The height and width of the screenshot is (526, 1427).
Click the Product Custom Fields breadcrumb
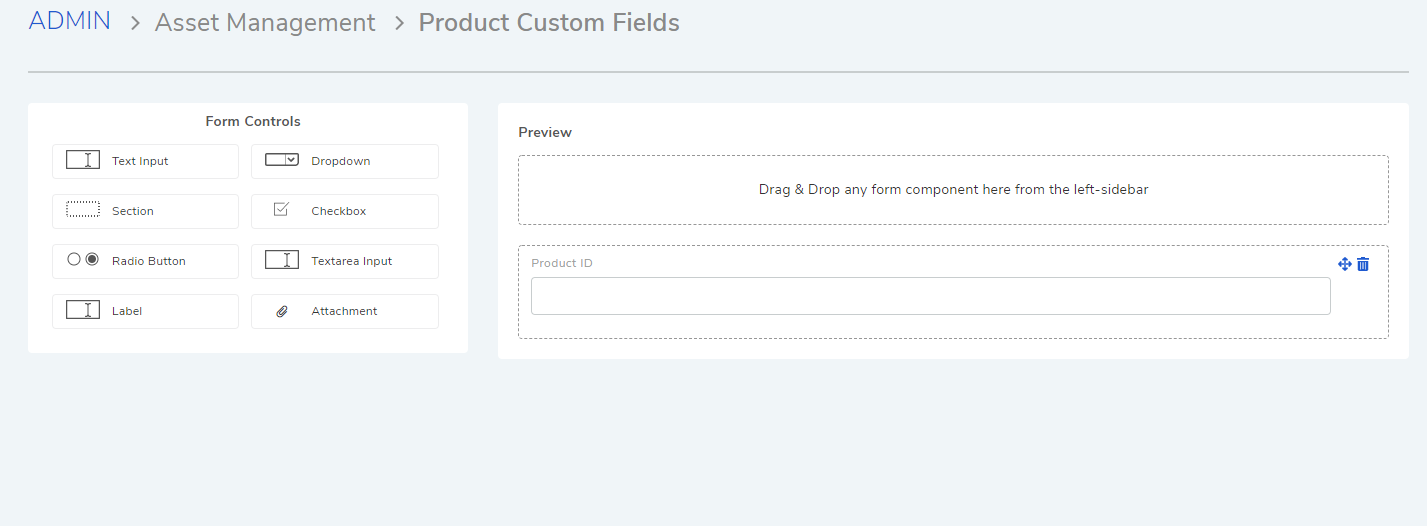[x=549, y=22]
